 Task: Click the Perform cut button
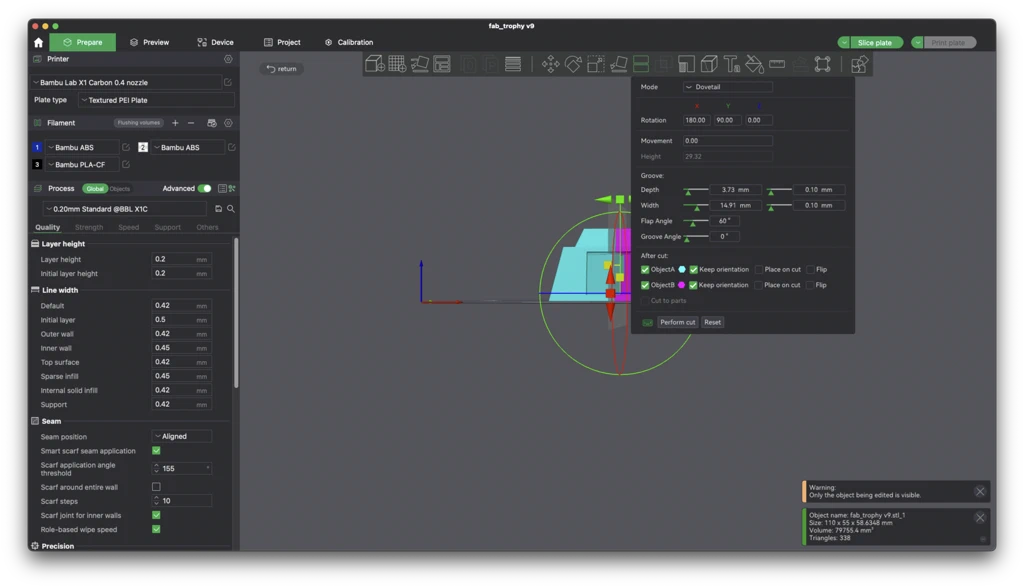click(677, 322)
